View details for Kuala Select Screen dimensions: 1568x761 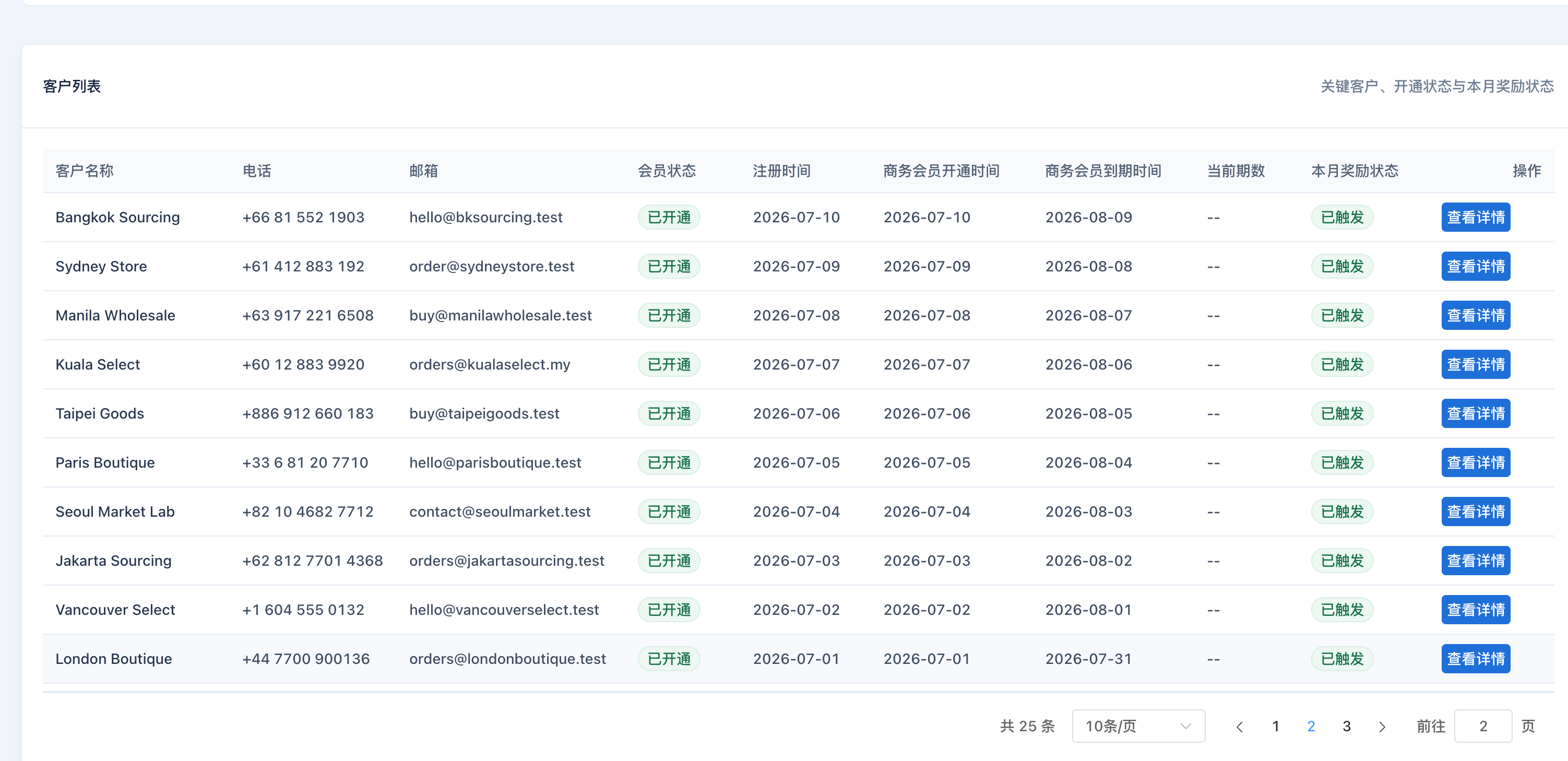1476,365
